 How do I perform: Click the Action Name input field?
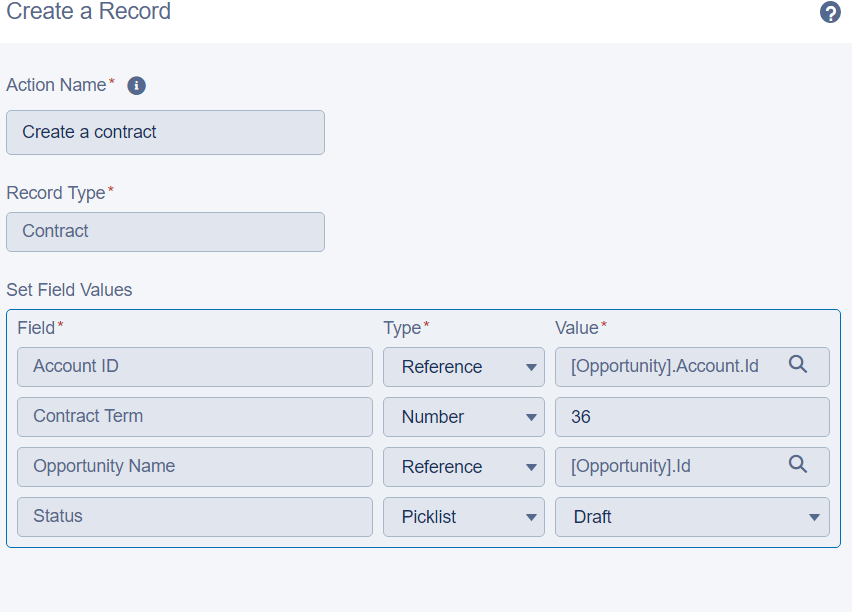point(165,132)
